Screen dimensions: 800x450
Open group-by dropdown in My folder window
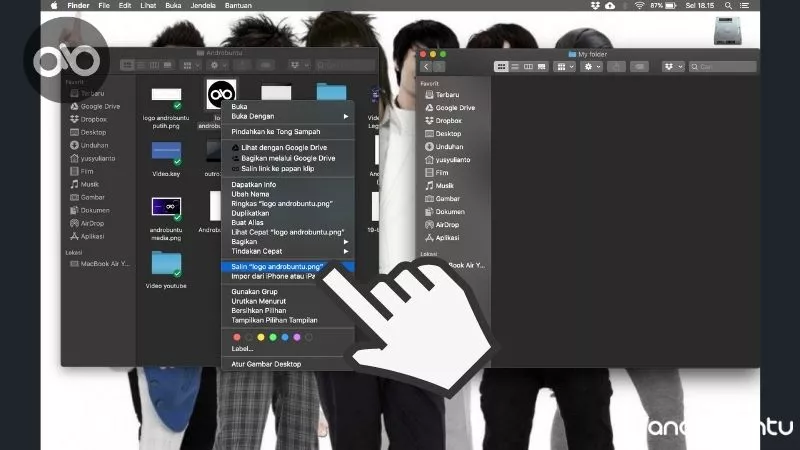(565, 67)
